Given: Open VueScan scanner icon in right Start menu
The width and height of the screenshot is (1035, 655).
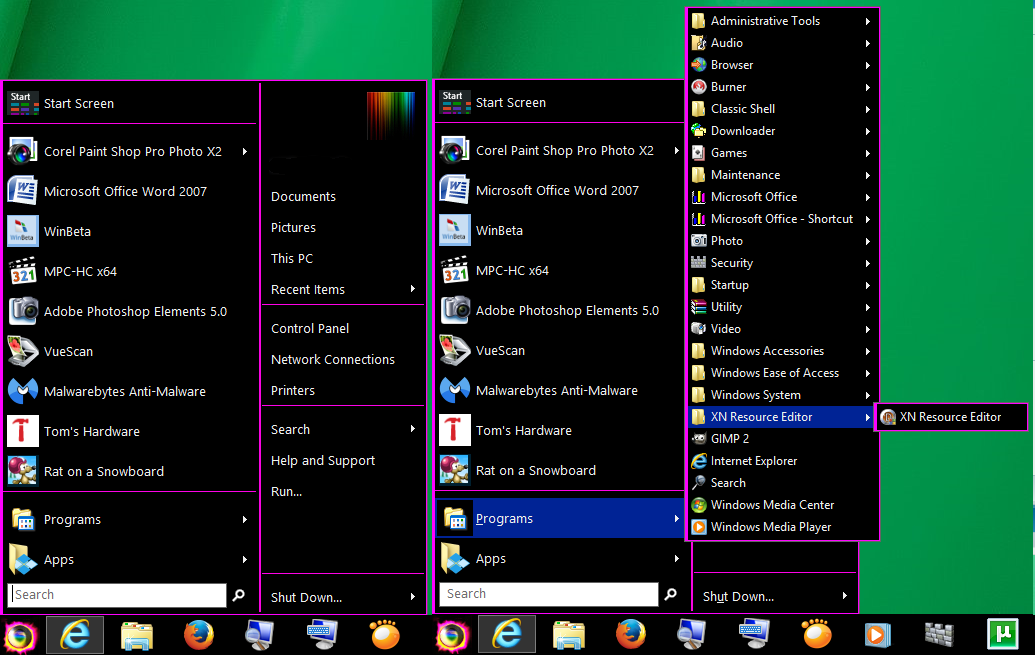Looking at the screenshot, I should pyautogui.click(x=455, y=351).
